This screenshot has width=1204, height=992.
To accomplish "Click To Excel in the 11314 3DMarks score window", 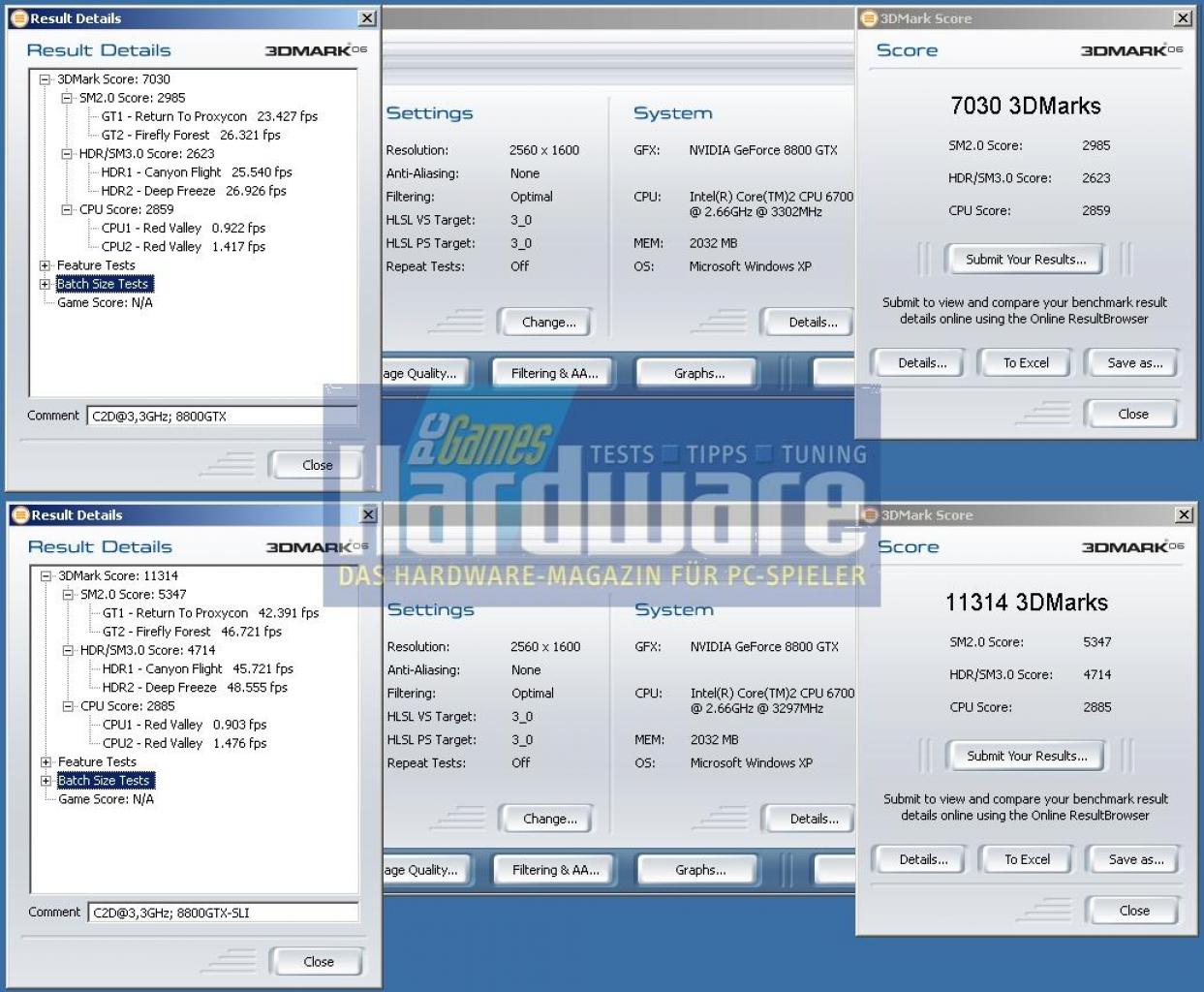I will click(x=1027, y=860).
